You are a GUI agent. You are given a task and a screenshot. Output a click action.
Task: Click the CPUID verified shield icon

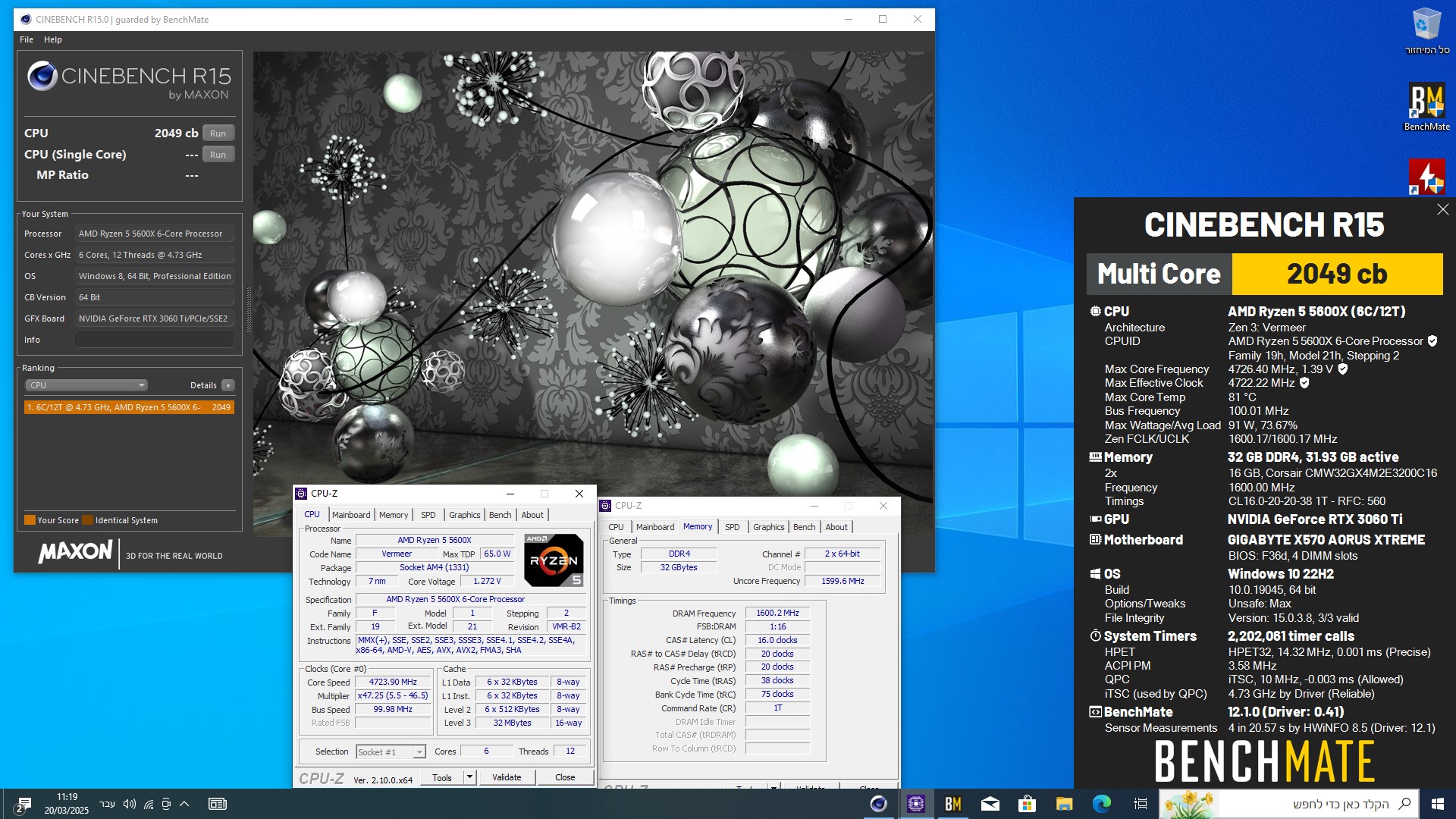[1432, 341]
